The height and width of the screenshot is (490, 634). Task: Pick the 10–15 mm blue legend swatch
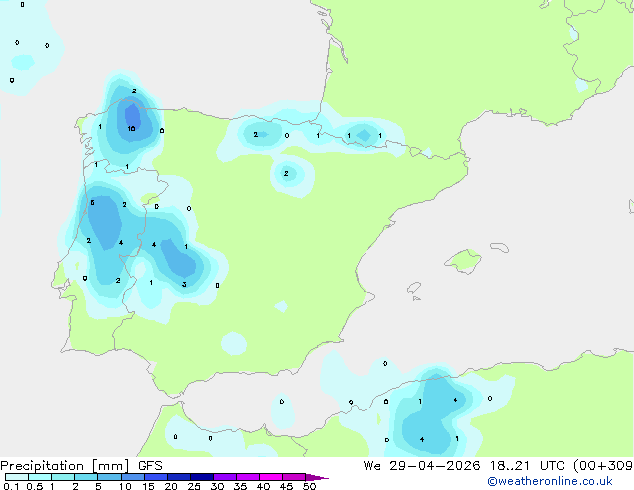[x=132, y=477]
